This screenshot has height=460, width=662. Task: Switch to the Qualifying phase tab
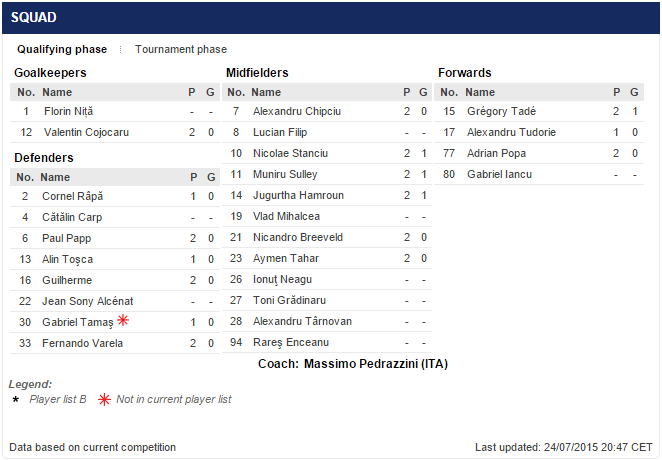click(62, 49)
